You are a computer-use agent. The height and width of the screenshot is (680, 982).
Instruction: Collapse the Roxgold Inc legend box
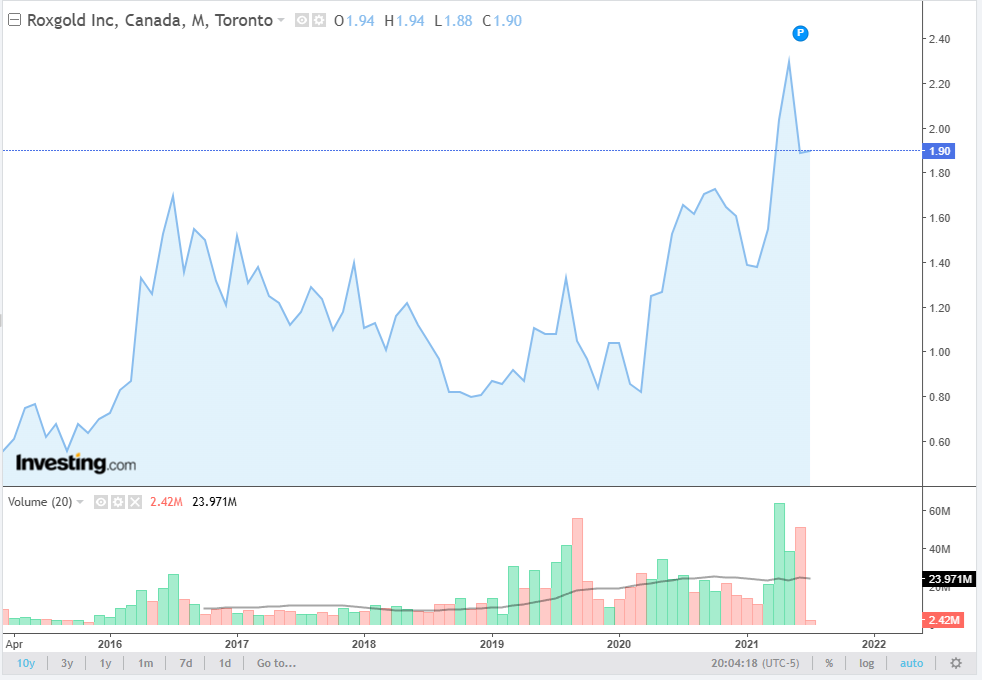click(14, 21)
